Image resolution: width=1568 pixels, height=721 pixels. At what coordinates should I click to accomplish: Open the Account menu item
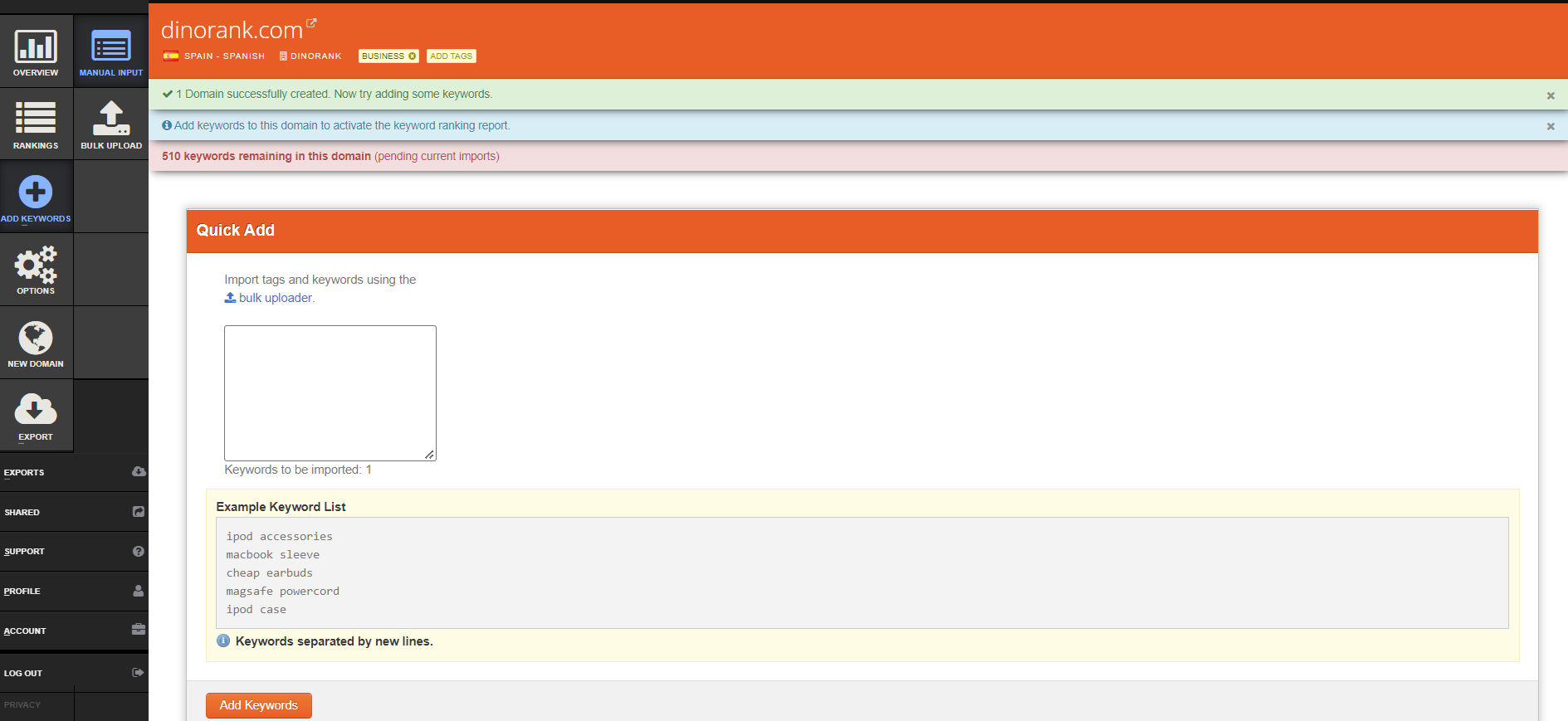74,631
